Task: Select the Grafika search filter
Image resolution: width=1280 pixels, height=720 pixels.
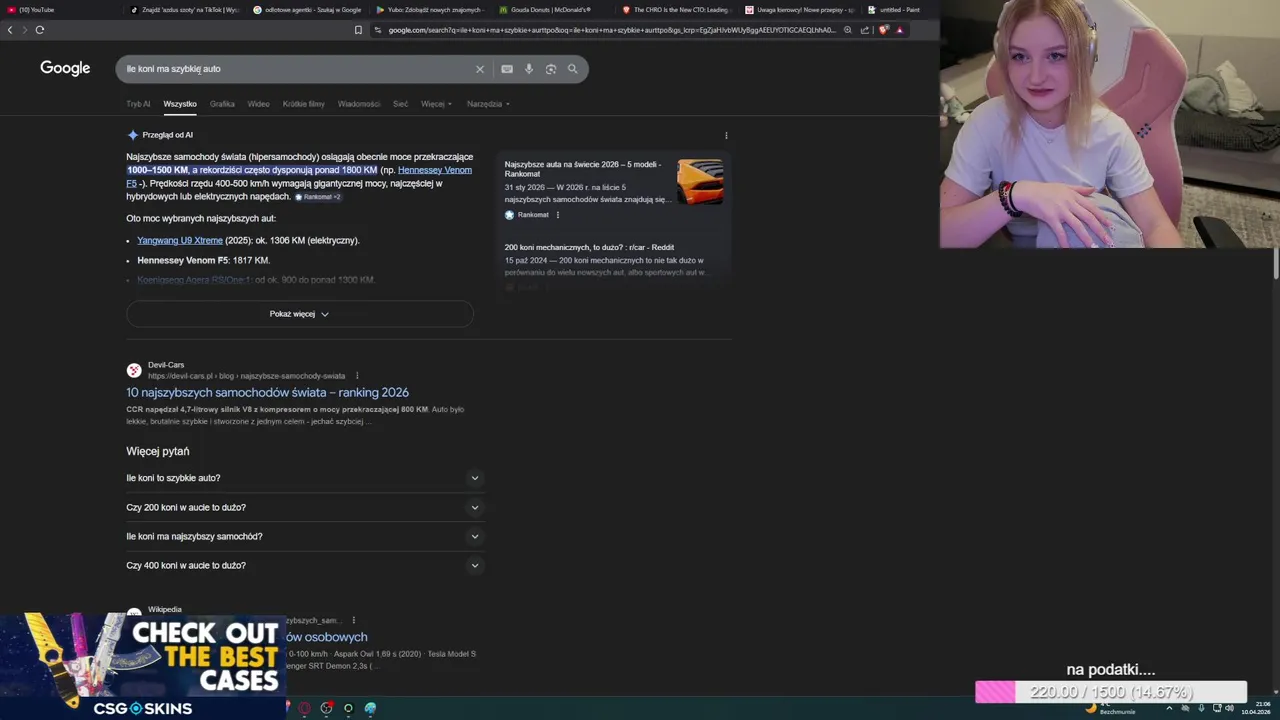Action: pyautogui.click(x=222, y=104)
